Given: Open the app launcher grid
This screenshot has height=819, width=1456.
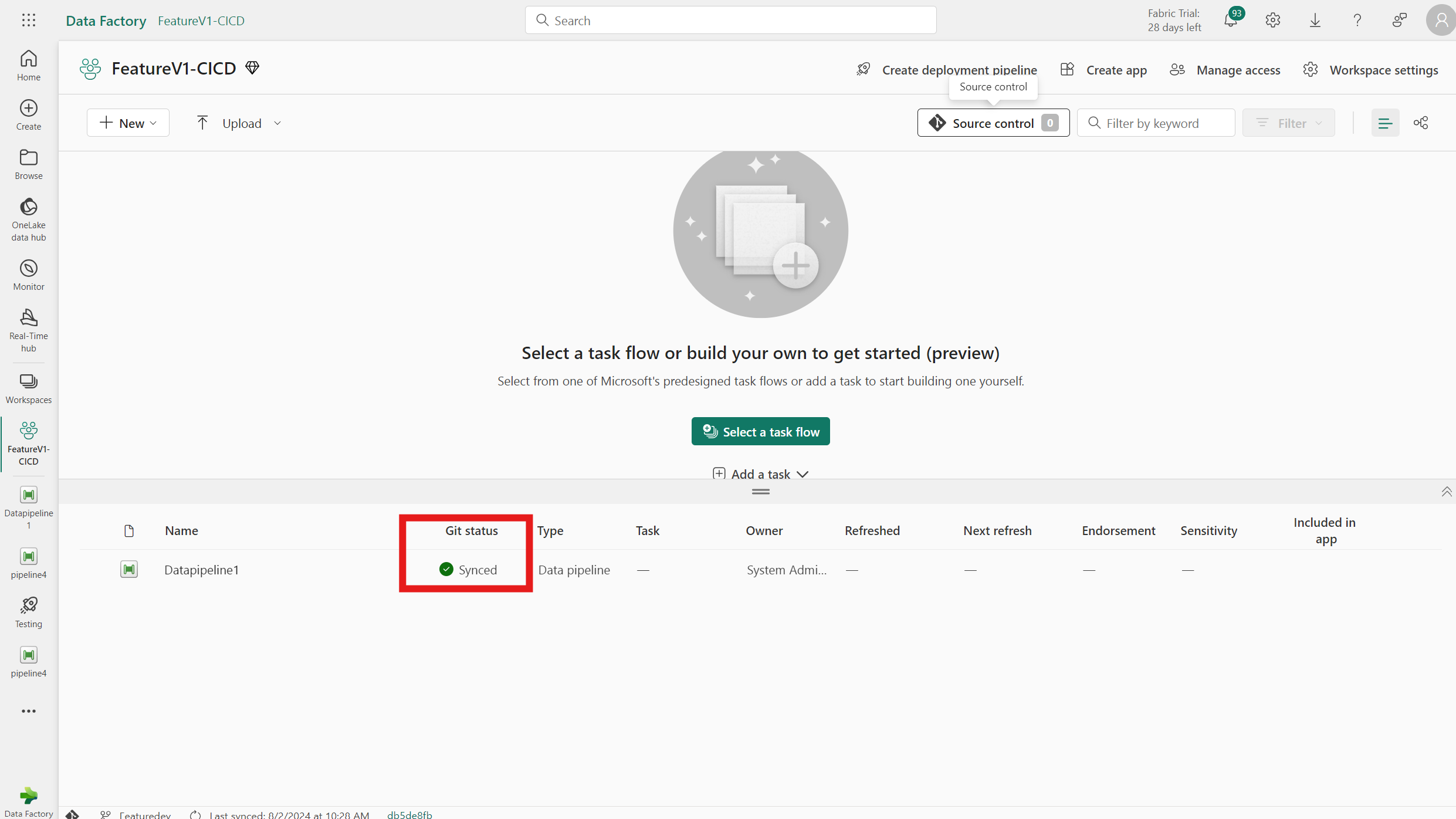Looking at the screenshot, I should point(29,21).
